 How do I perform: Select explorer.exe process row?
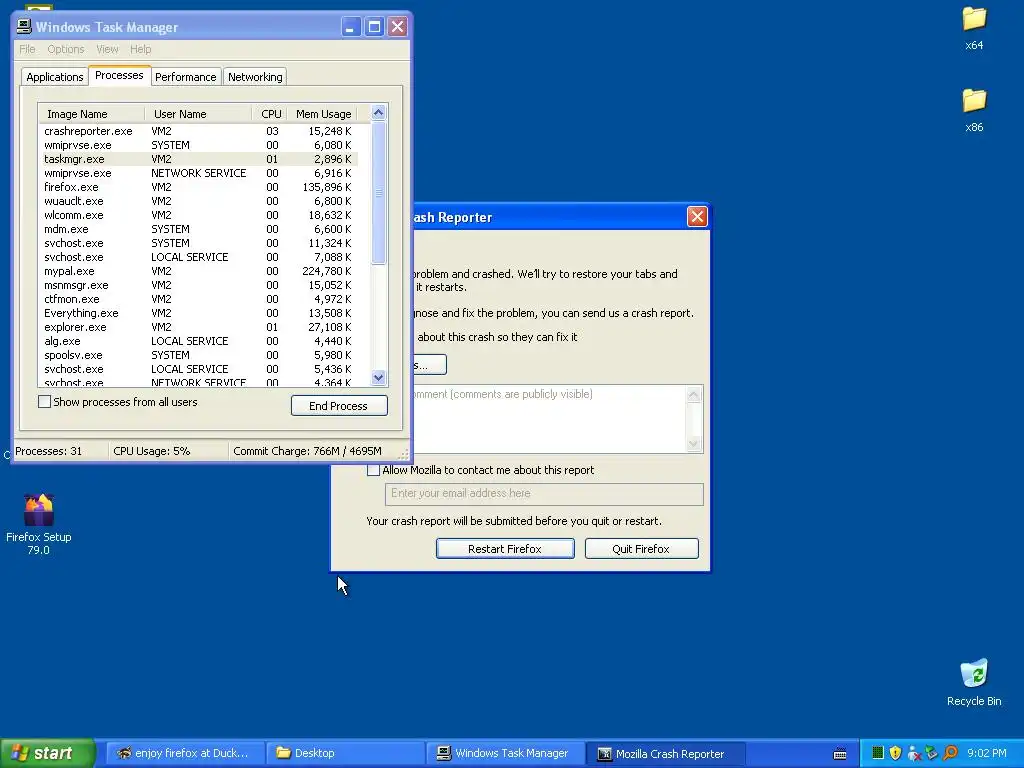198,327
